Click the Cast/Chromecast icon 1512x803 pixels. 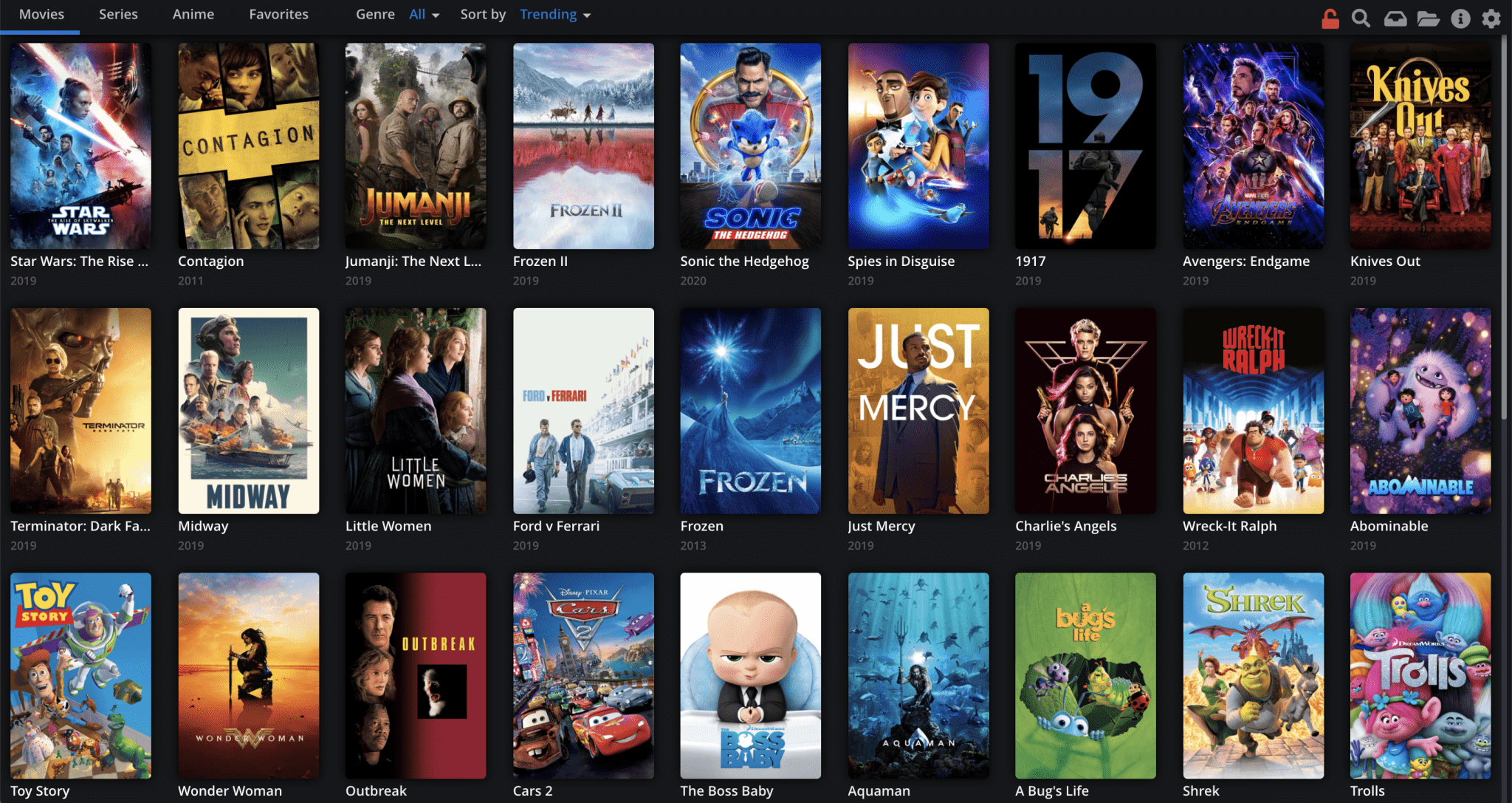[x=1396, y=14]
